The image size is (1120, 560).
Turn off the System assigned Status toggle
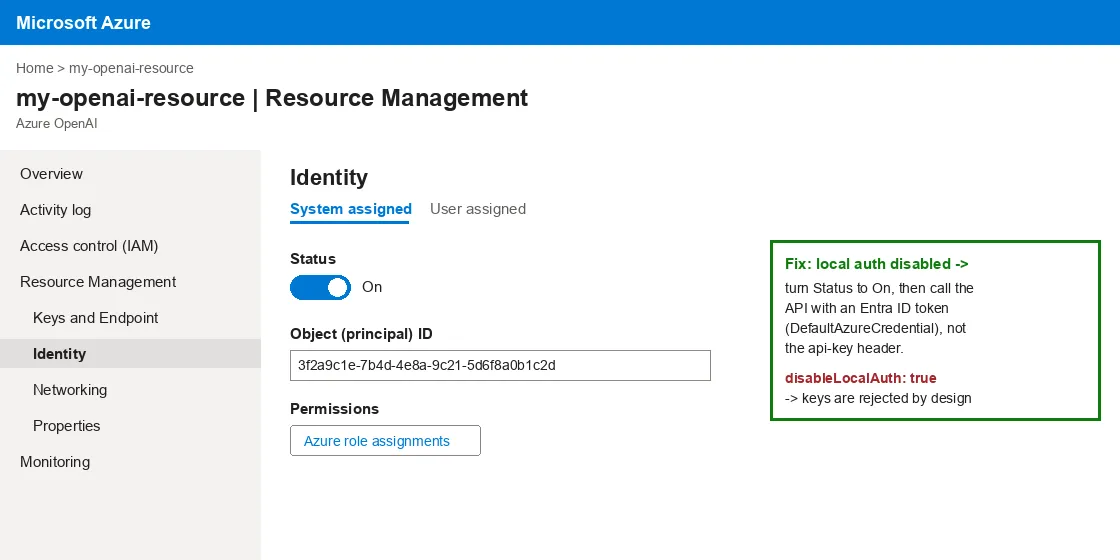click(x=320, y=287)
